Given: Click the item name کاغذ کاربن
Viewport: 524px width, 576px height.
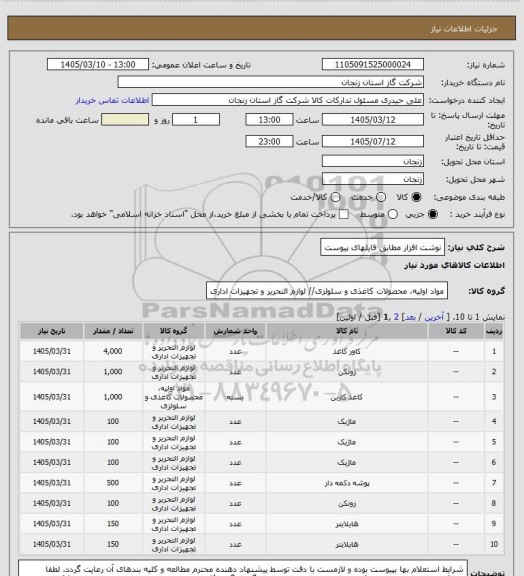Looking at the screenshot, I should pyautogui.click(x=347, y=397).
